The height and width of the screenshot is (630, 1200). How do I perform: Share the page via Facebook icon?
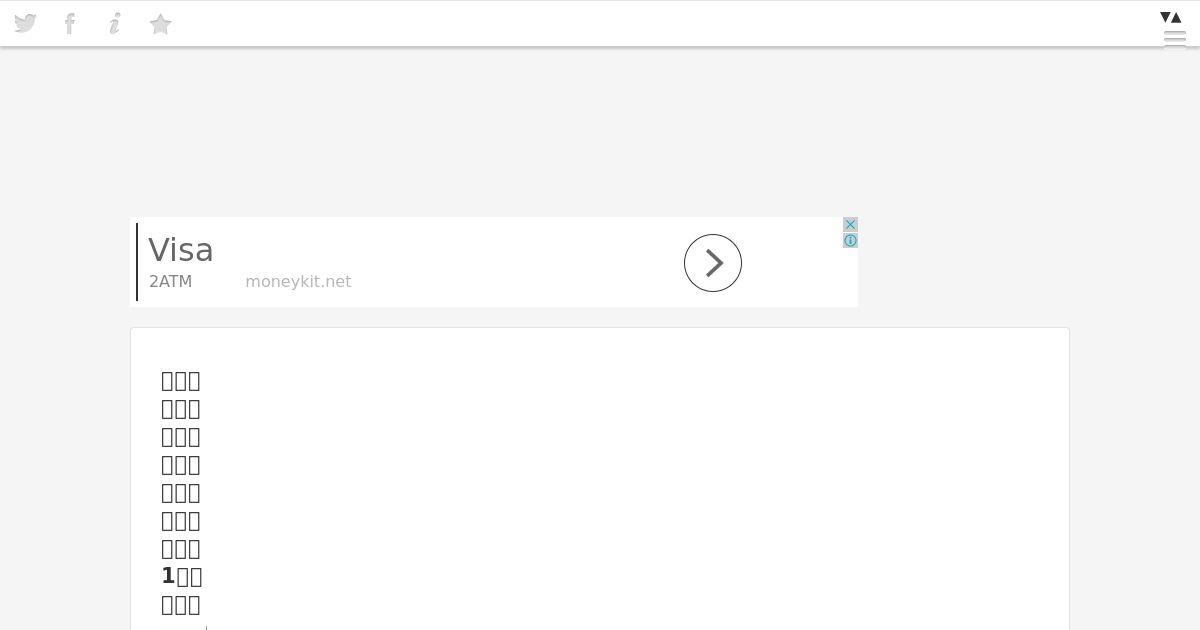[x=70, y=23]
